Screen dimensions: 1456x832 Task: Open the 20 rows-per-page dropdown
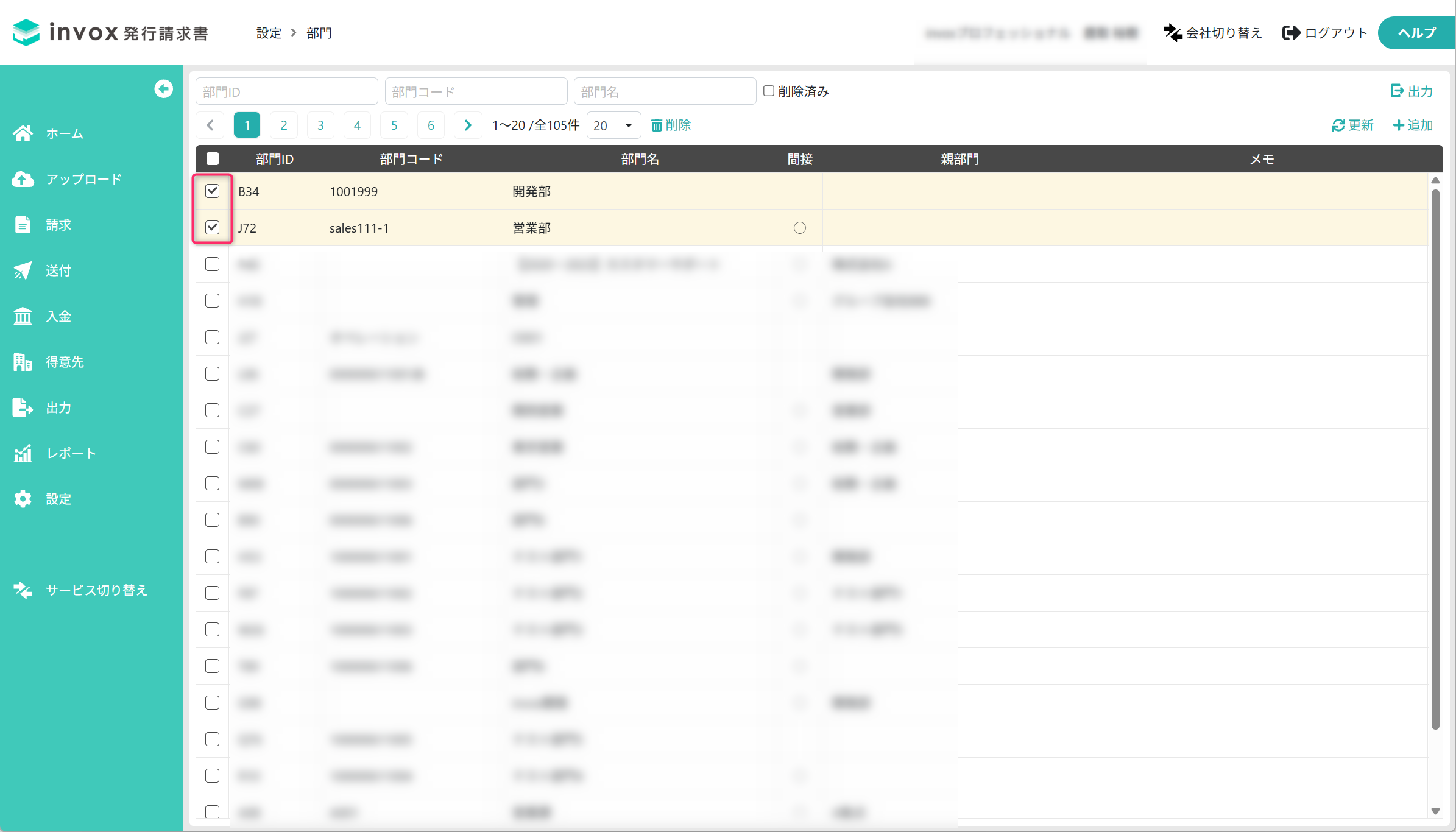(613, 125)
